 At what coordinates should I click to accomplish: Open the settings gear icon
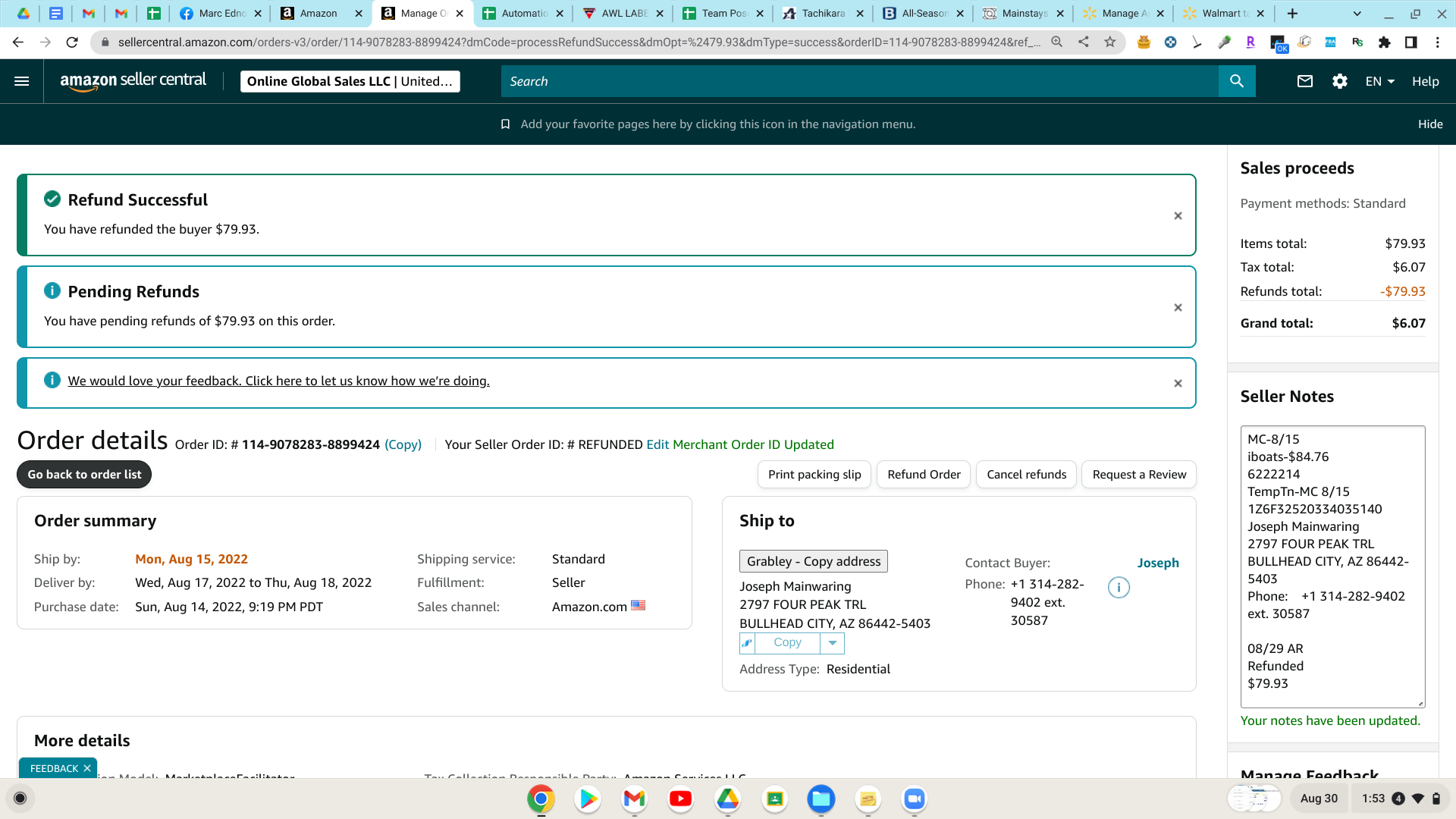coord(1340,81)
